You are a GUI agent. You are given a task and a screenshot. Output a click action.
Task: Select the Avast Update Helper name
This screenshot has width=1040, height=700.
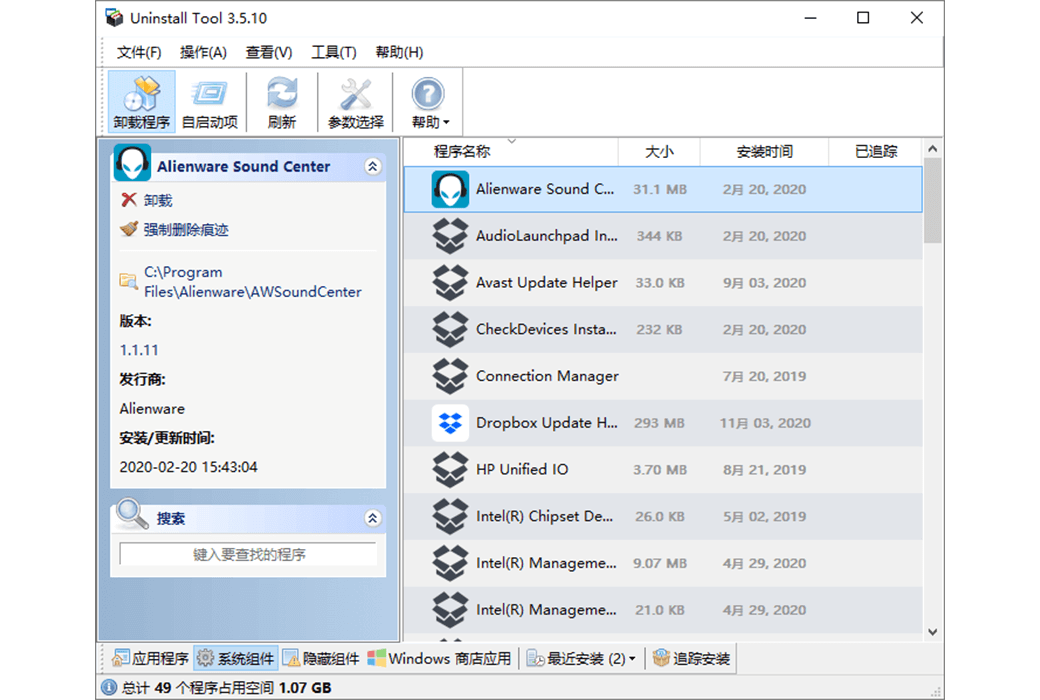[x=547, y=283]
